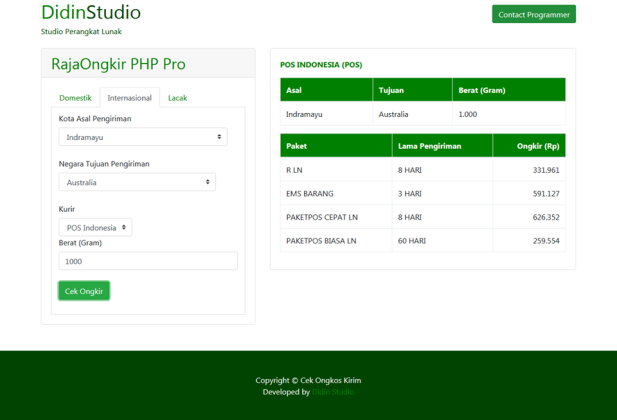Open the Didin Studio footer link

[333, 392]
